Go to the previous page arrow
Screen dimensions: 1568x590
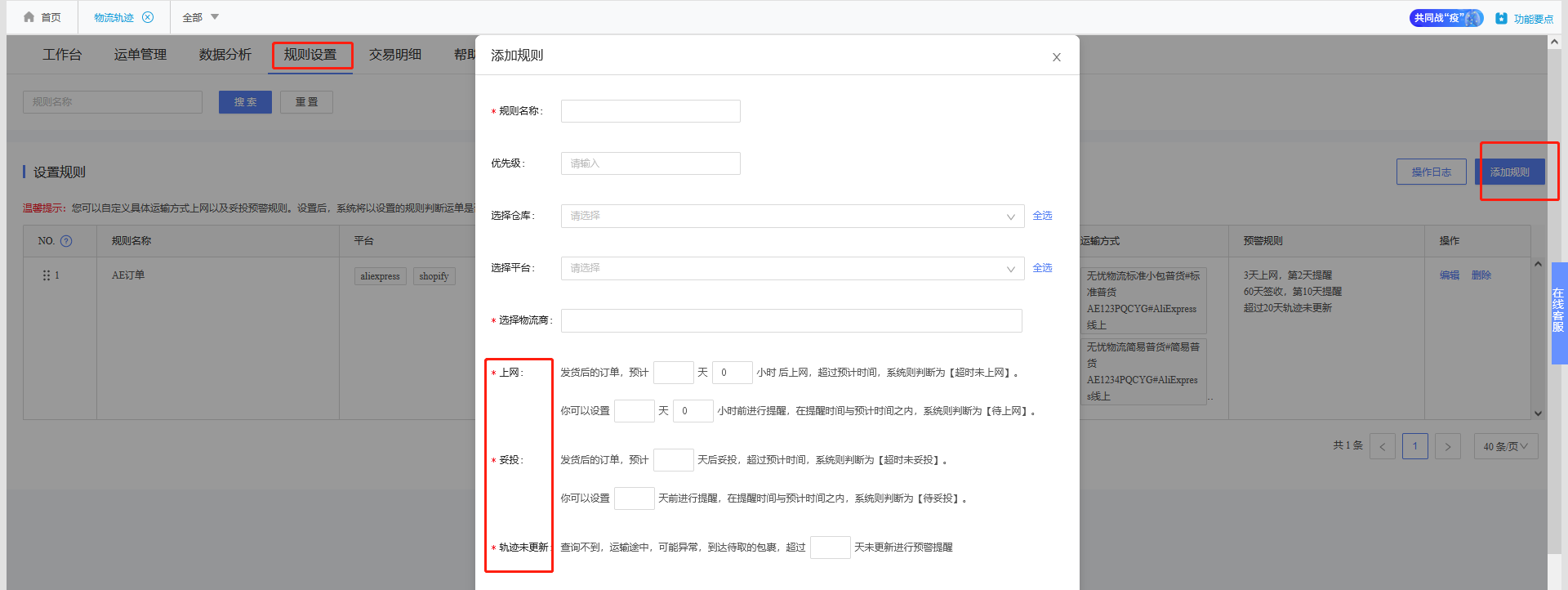1382,446
